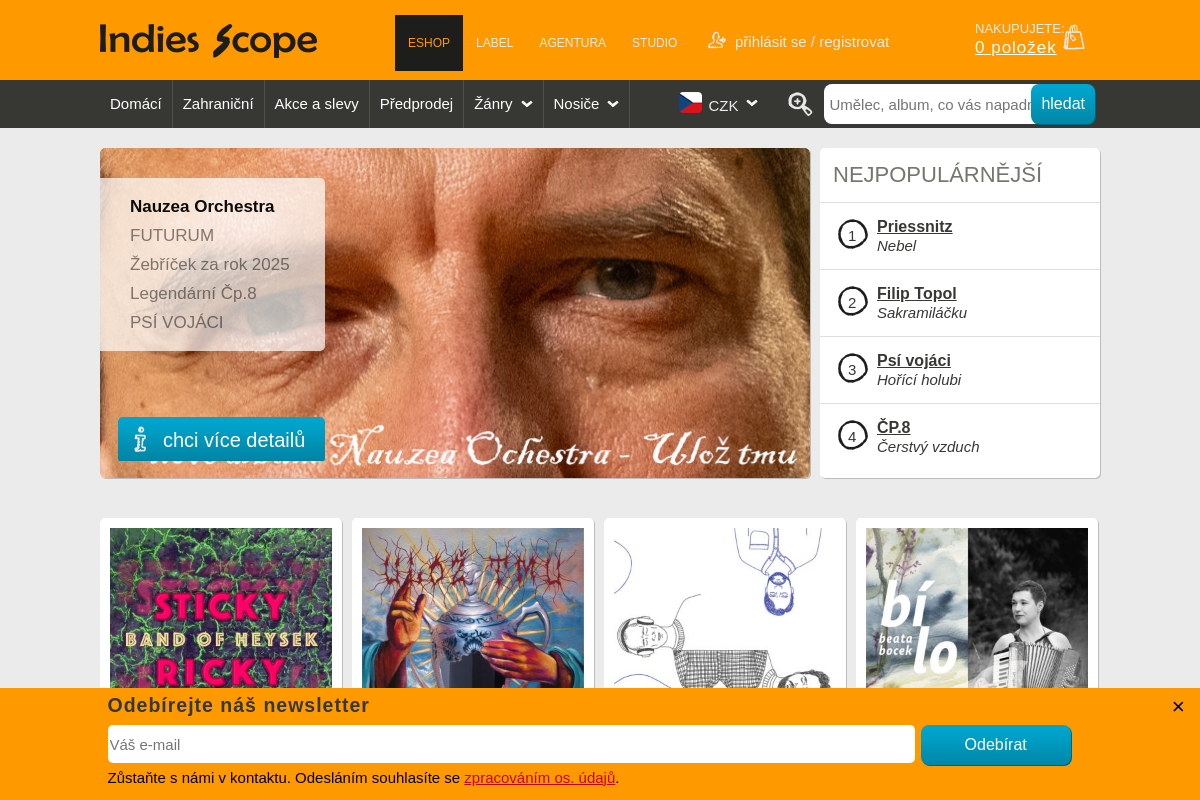Click the Czech flag currency icon
This screenshot has width=1200, height=800.
(691, 103)
